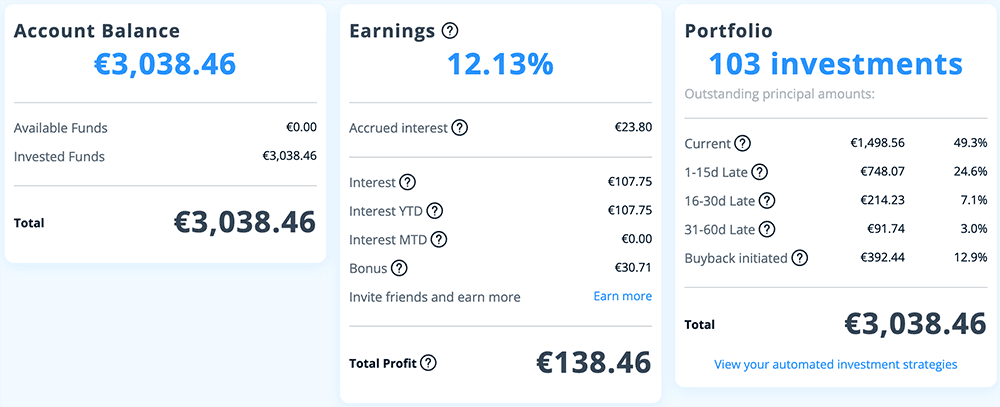1000x407 pixels.
Task: Show the 31-60d Late help icon
Action: [766, 229]
